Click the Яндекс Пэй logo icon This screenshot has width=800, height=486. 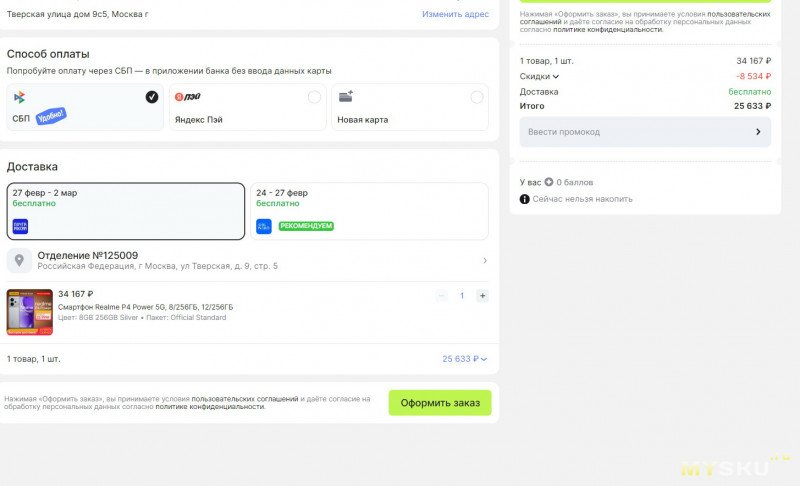coord(187,97)
